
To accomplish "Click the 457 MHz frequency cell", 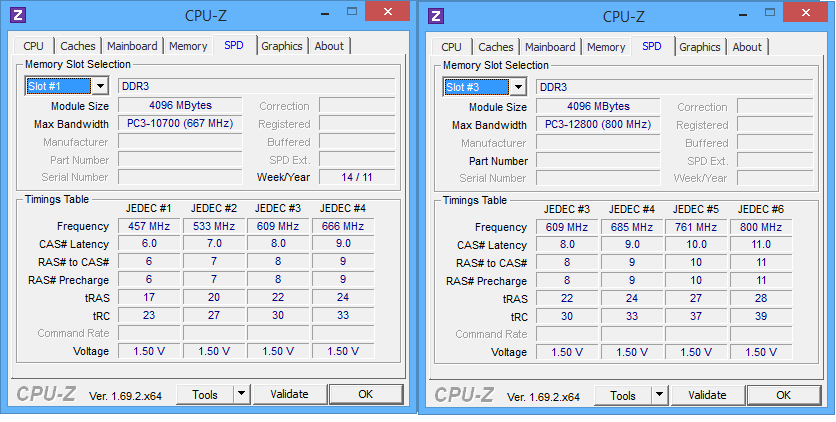I will (x=149, y=226).
